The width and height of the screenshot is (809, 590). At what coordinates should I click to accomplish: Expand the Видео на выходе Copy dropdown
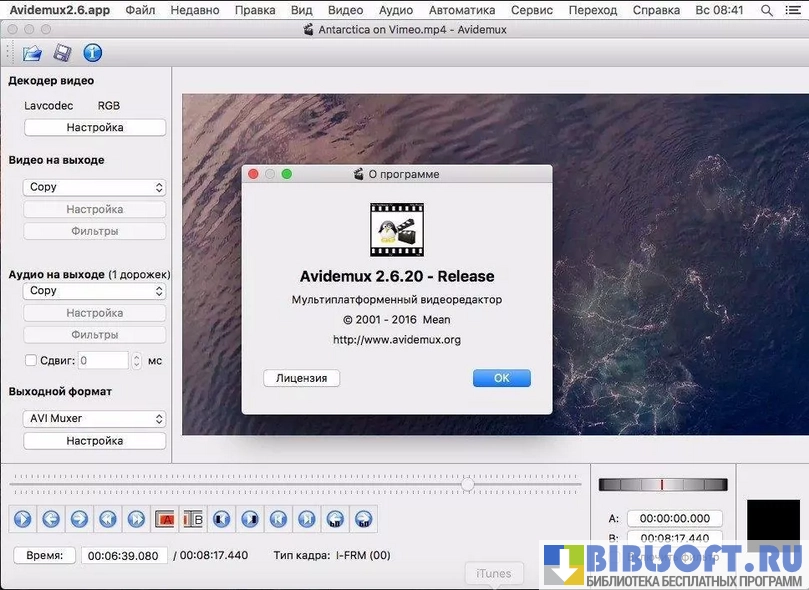pyautogui.click(x=94, y=187)
